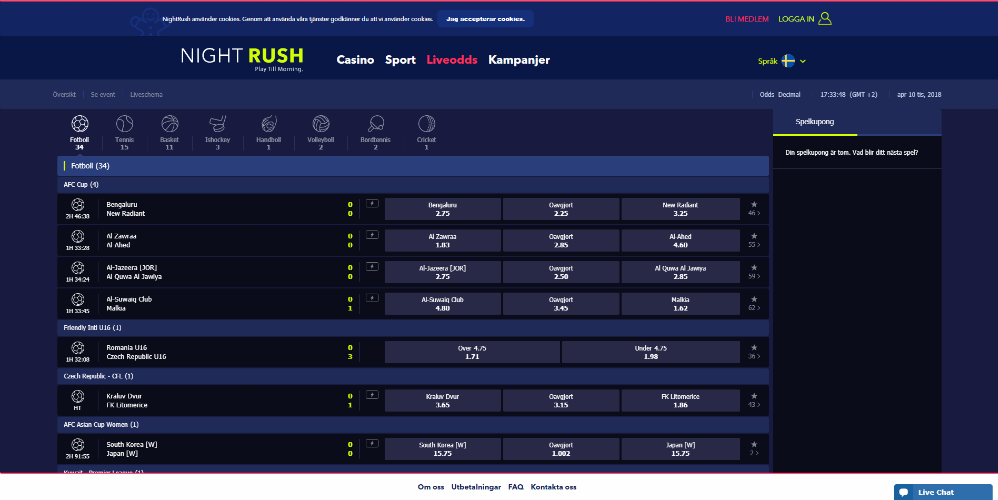Favorite the South Korea vs Japan match
Screen dimensions: 998x500
point(754,445)
